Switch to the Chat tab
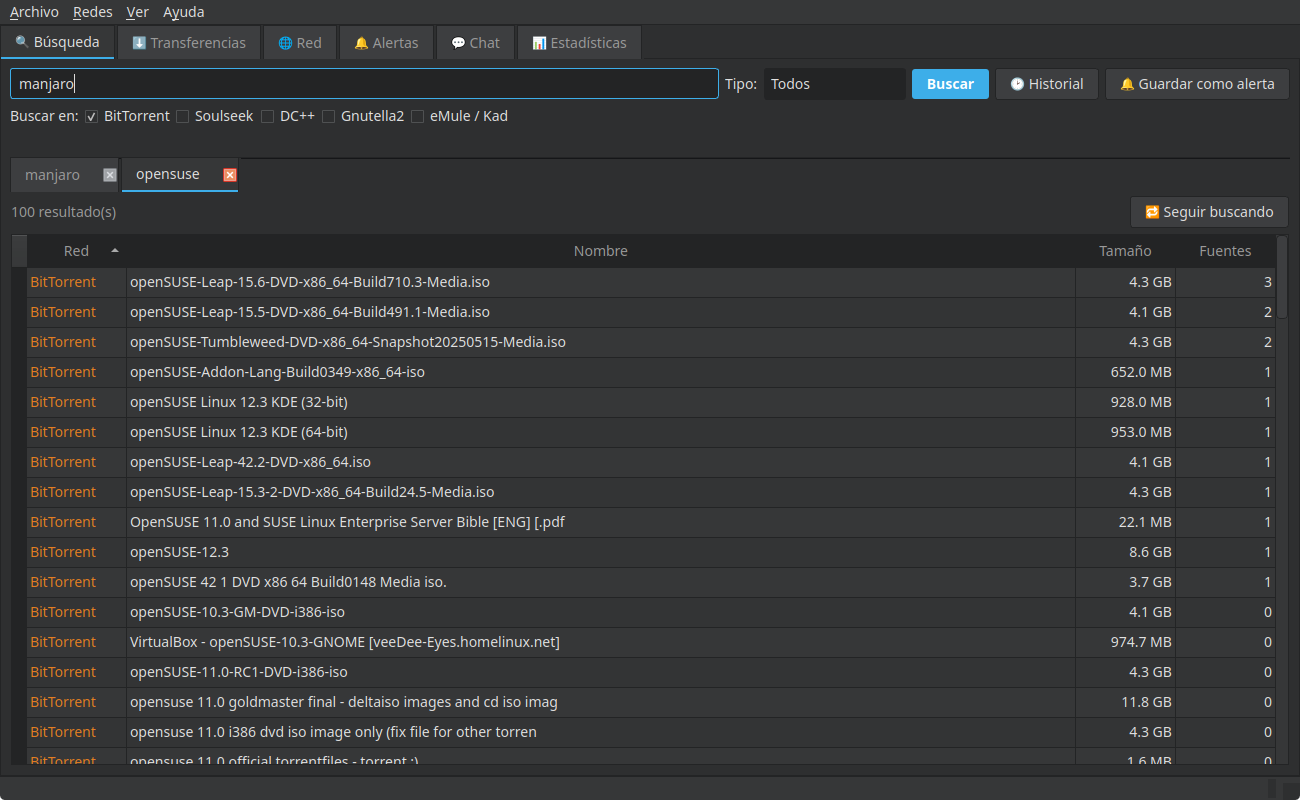Image resolution: width=1300 pixels, height=800 pixels. click(x=475, y=43)
